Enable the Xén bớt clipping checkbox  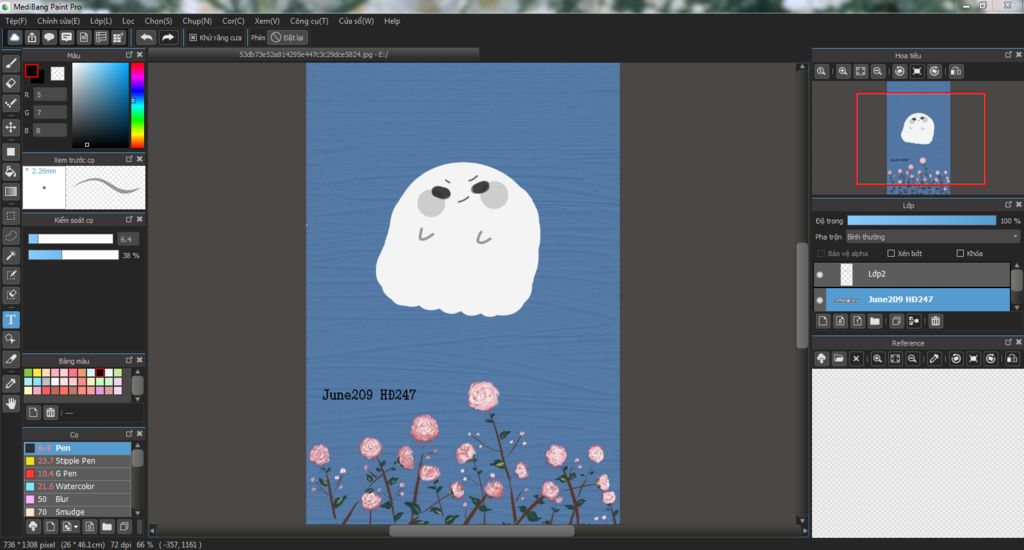pos(891,253)
